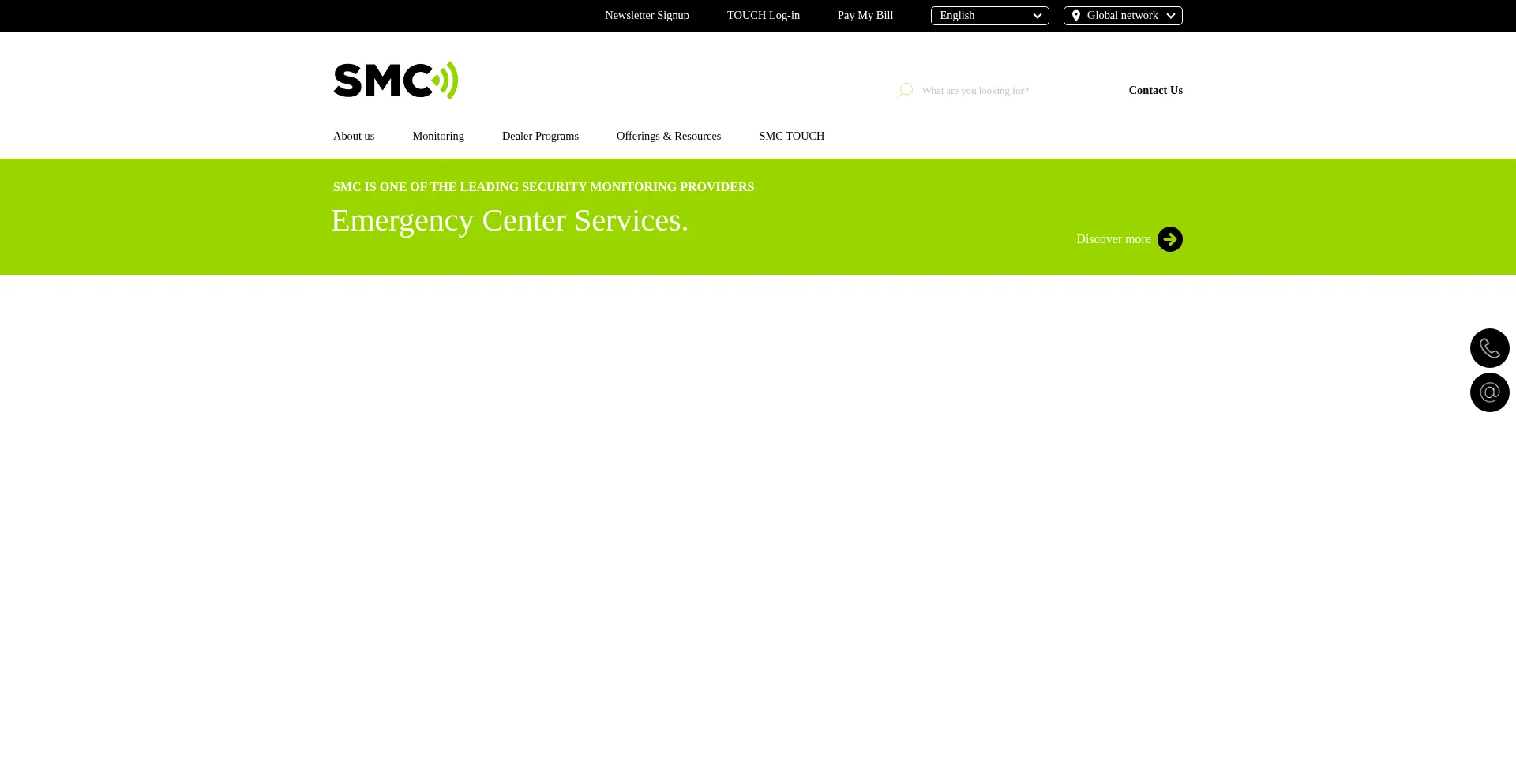The image size is (1516, 784).
Task: Open Offerings & Resources menu
Action: tap(669, 136)
